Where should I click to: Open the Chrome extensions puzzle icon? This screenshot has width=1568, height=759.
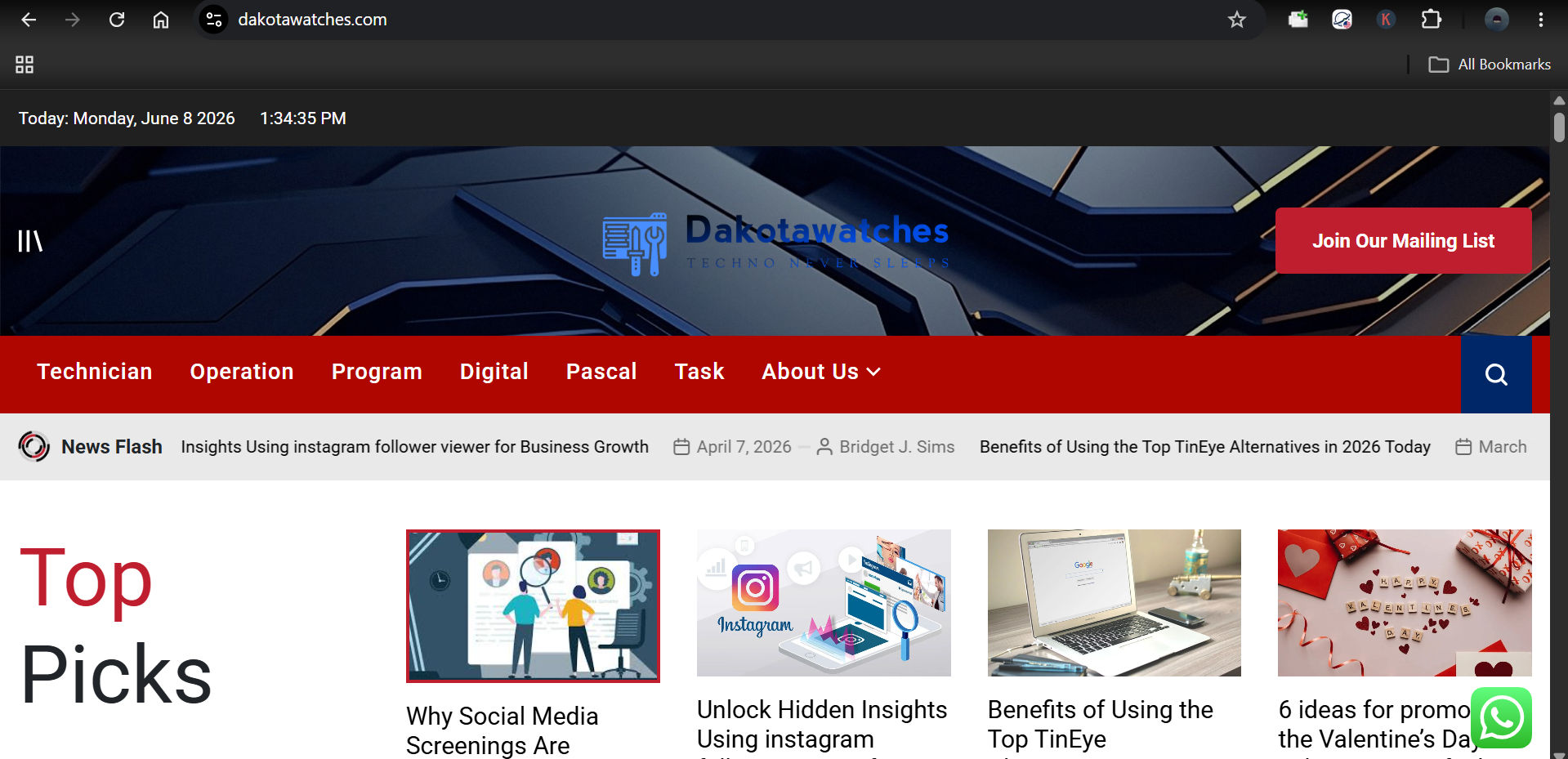coord(1431,20)
